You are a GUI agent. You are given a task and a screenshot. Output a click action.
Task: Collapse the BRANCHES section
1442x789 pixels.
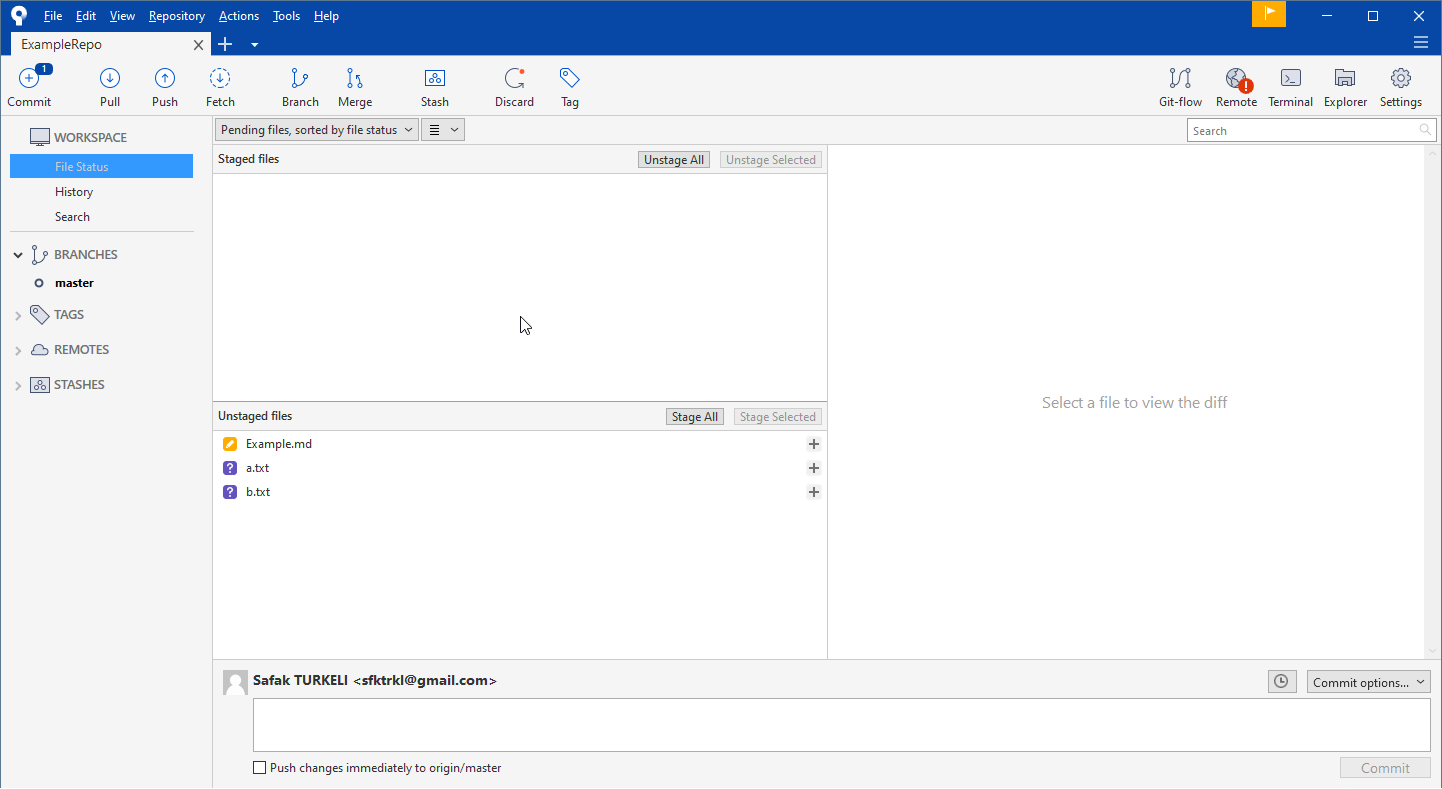click(18, 256)
